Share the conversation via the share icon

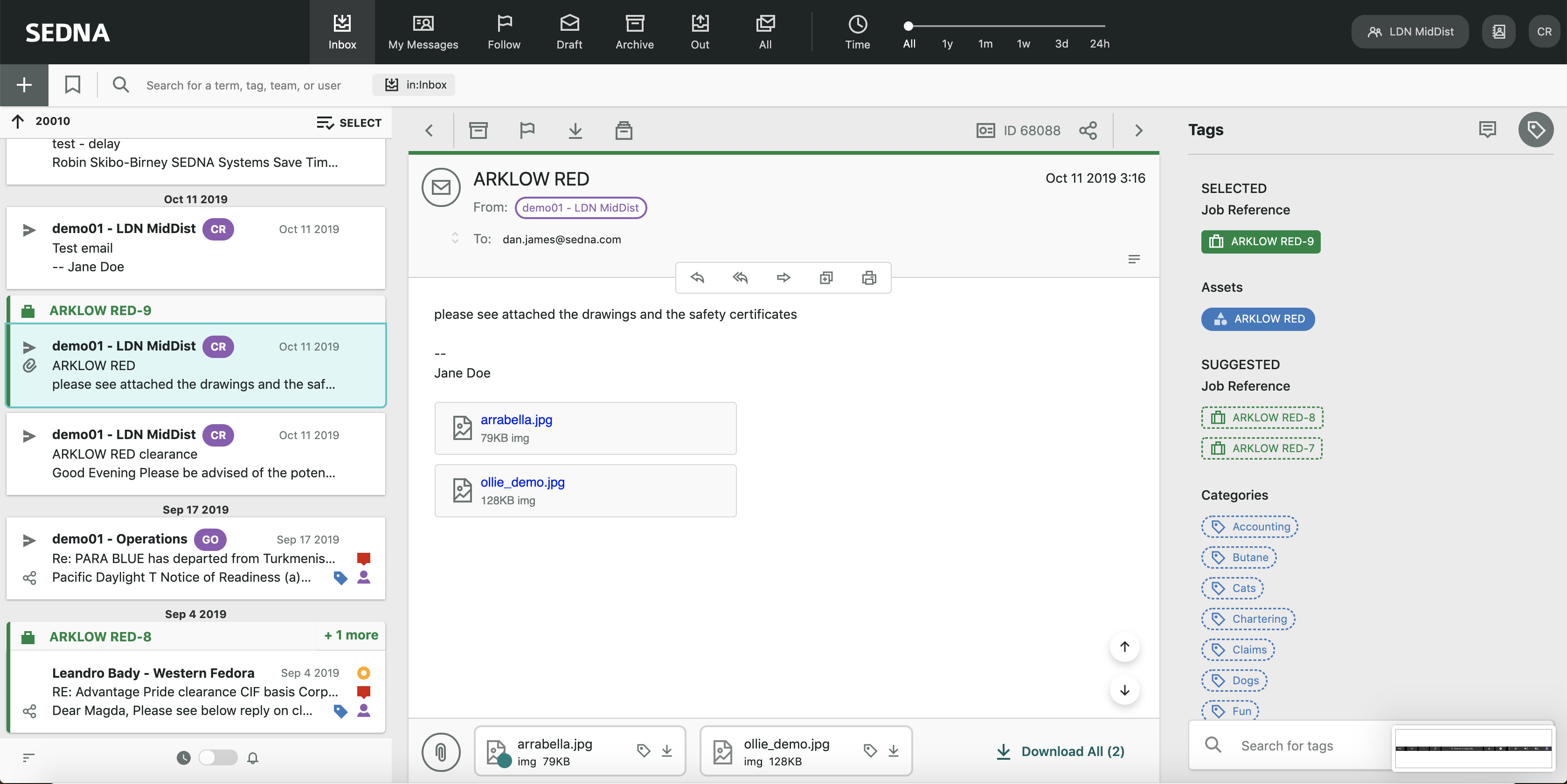(1088, 130)
